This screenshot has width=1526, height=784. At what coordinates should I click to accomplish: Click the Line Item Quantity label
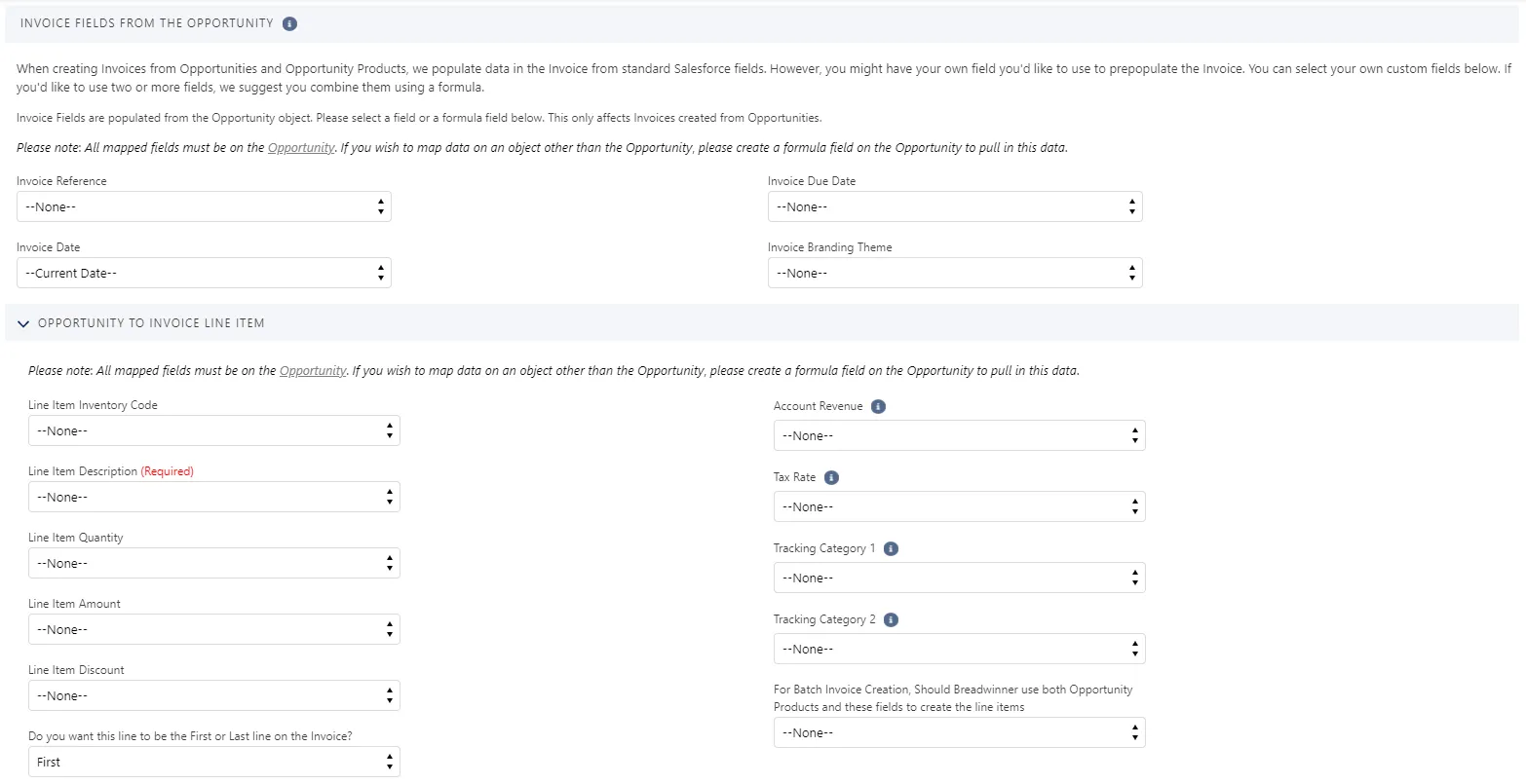pyautogui.click(x=76, y=538)
